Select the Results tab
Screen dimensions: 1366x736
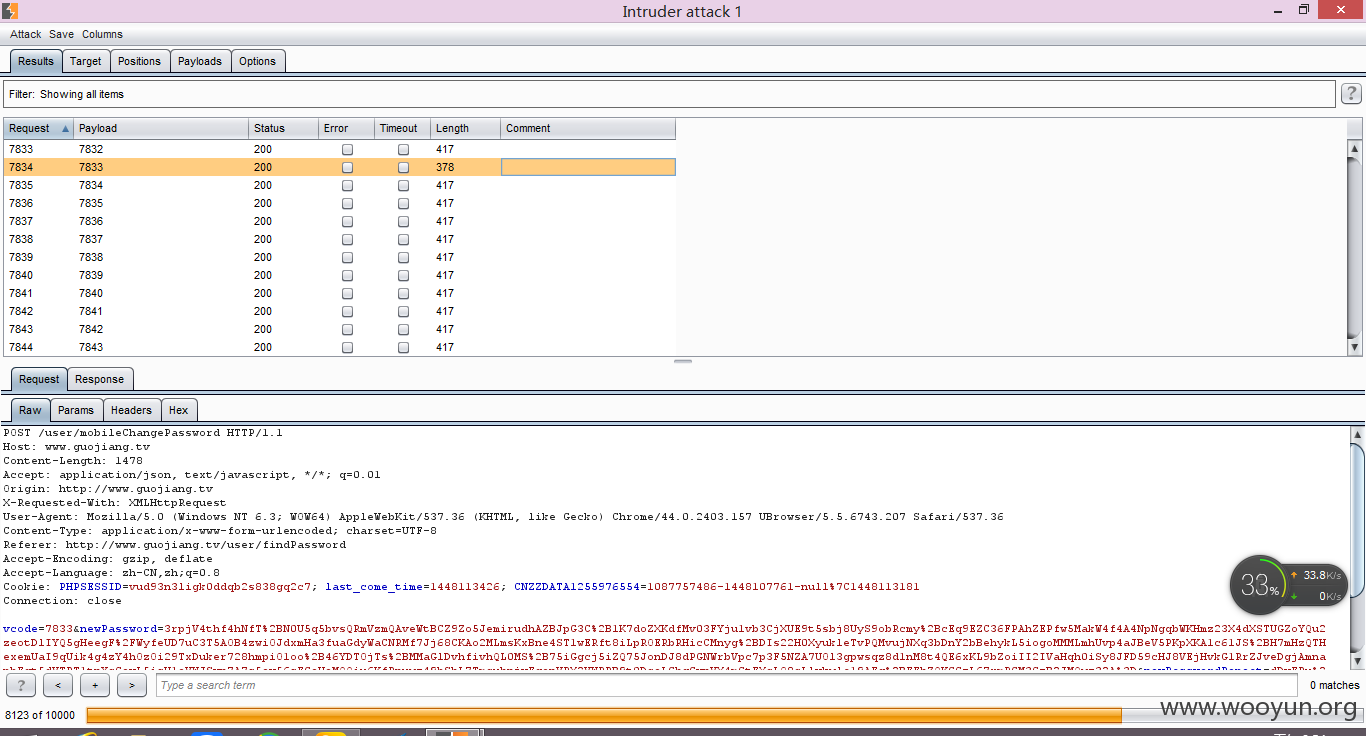(36, 61)
